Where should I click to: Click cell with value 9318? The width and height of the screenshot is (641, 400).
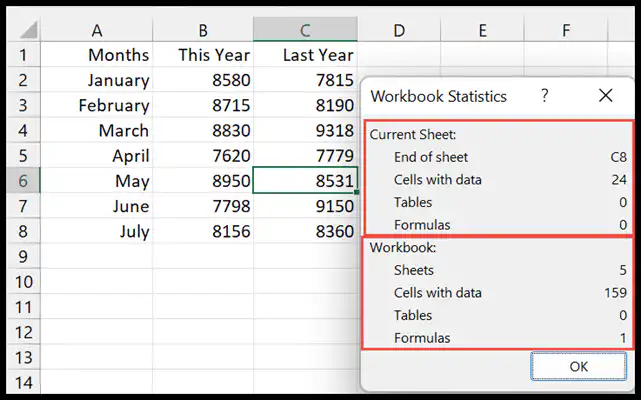[x=305, y=130]
